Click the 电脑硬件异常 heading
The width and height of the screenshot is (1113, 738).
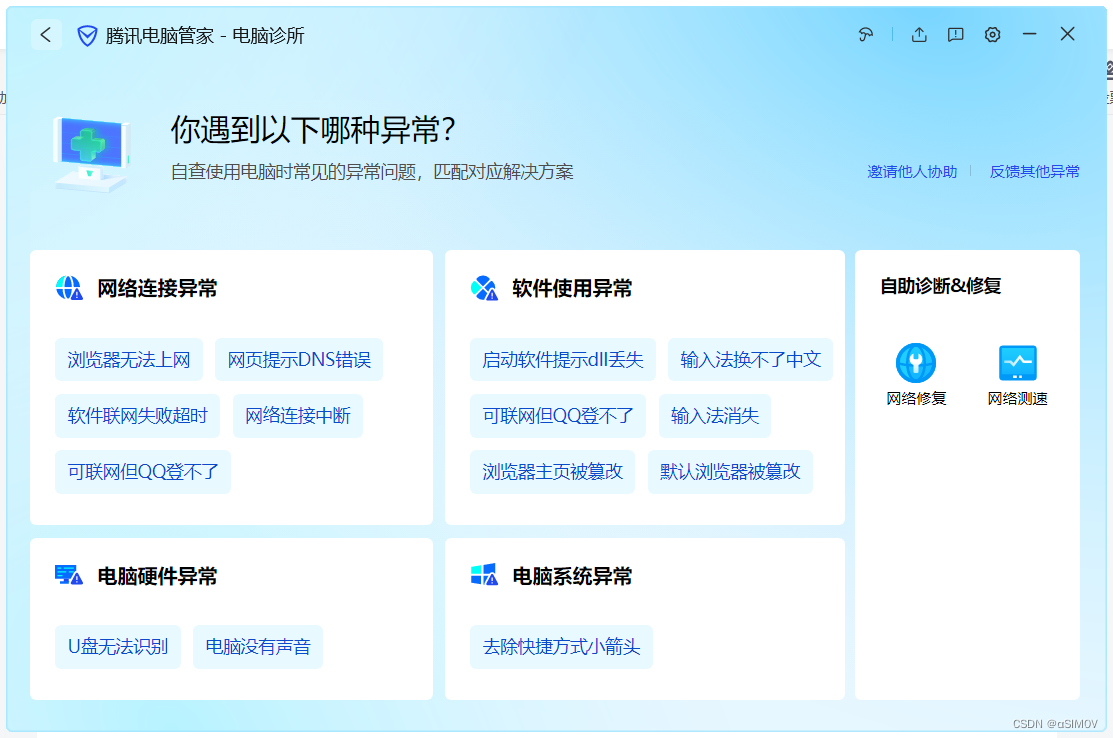click(x=157, y=576)
